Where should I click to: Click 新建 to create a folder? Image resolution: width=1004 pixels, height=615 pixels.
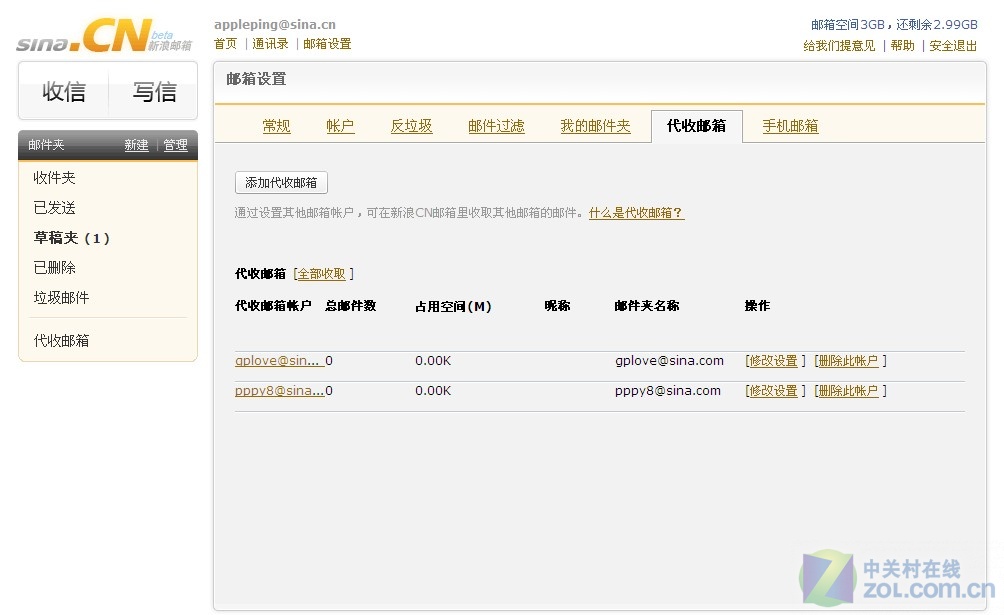click(x=136, y=145)
